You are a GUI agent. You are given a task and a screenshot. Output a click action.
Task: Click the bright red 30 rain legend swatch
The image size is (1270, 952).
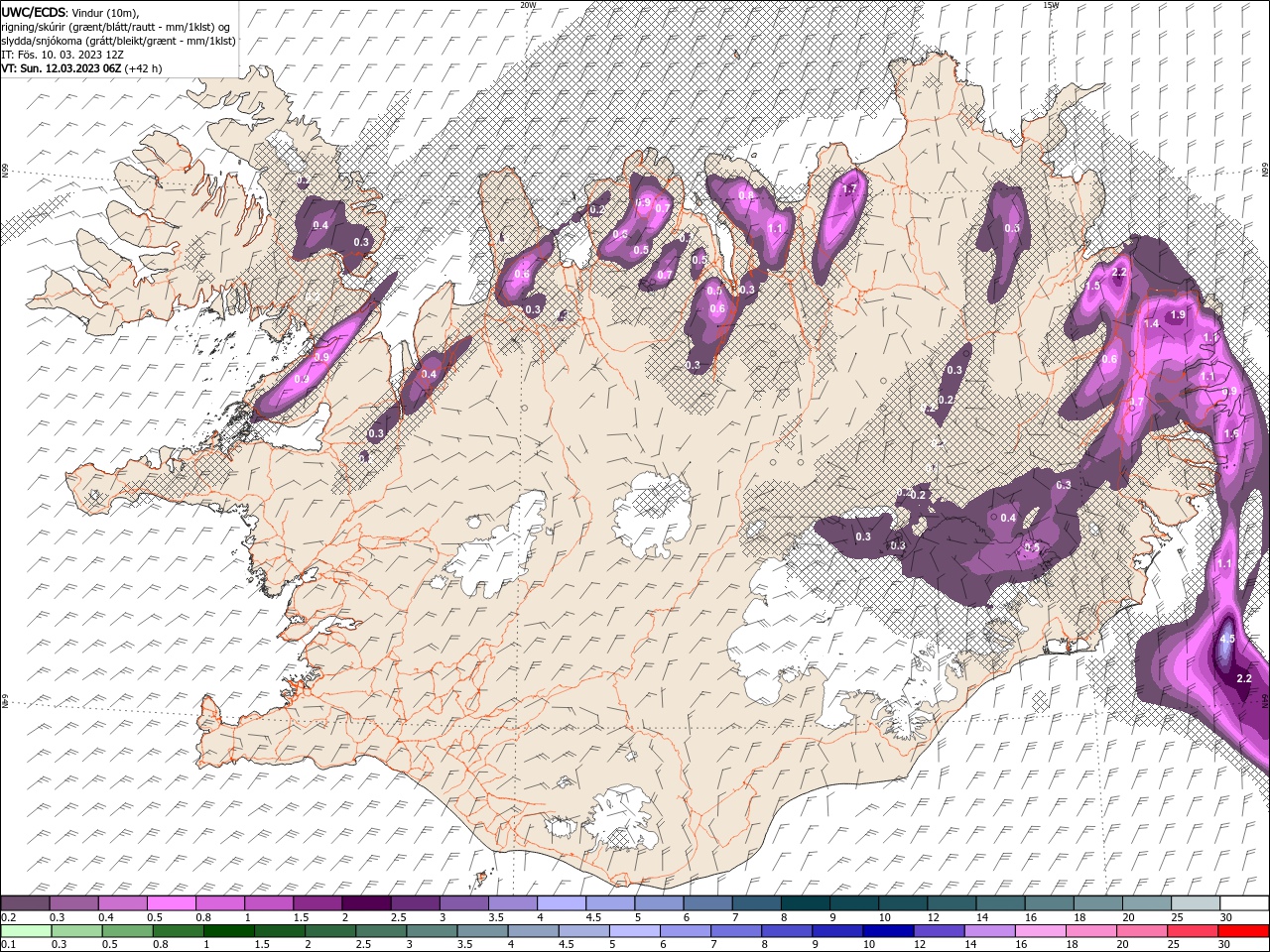pos(1243,931)
